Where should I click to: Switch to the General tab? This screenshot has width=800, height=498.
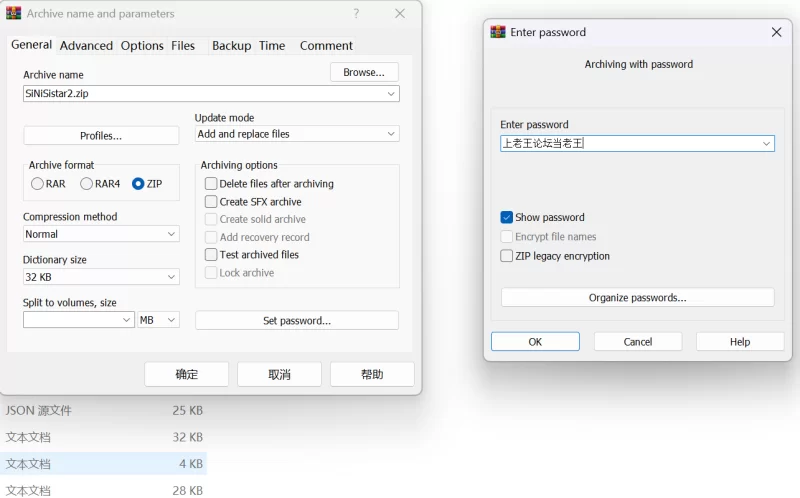pyautogui.click(x=32, y=45)
